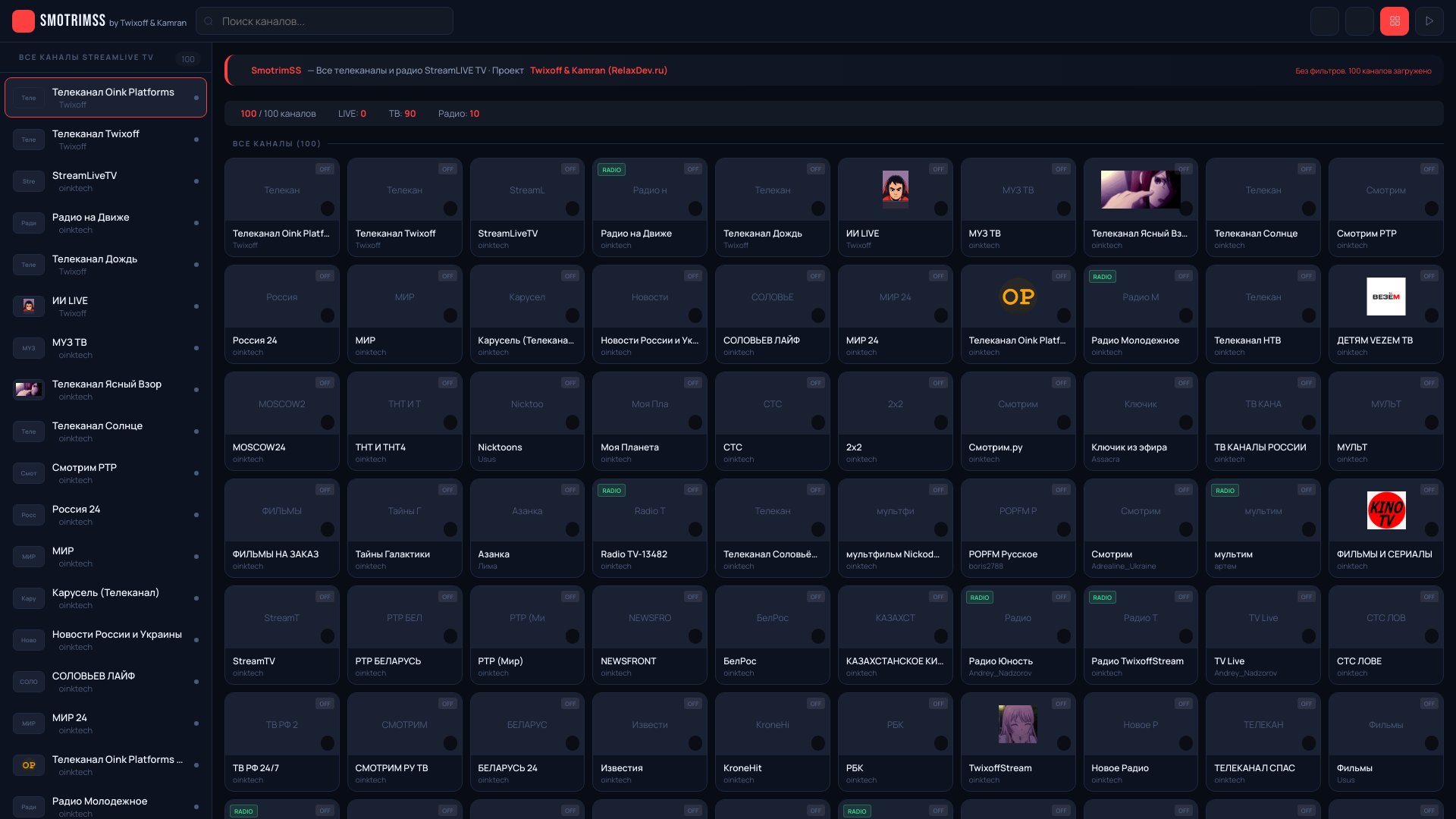Open the StreamTV channel card
The image size is (1456, 819).
point(282,635)
